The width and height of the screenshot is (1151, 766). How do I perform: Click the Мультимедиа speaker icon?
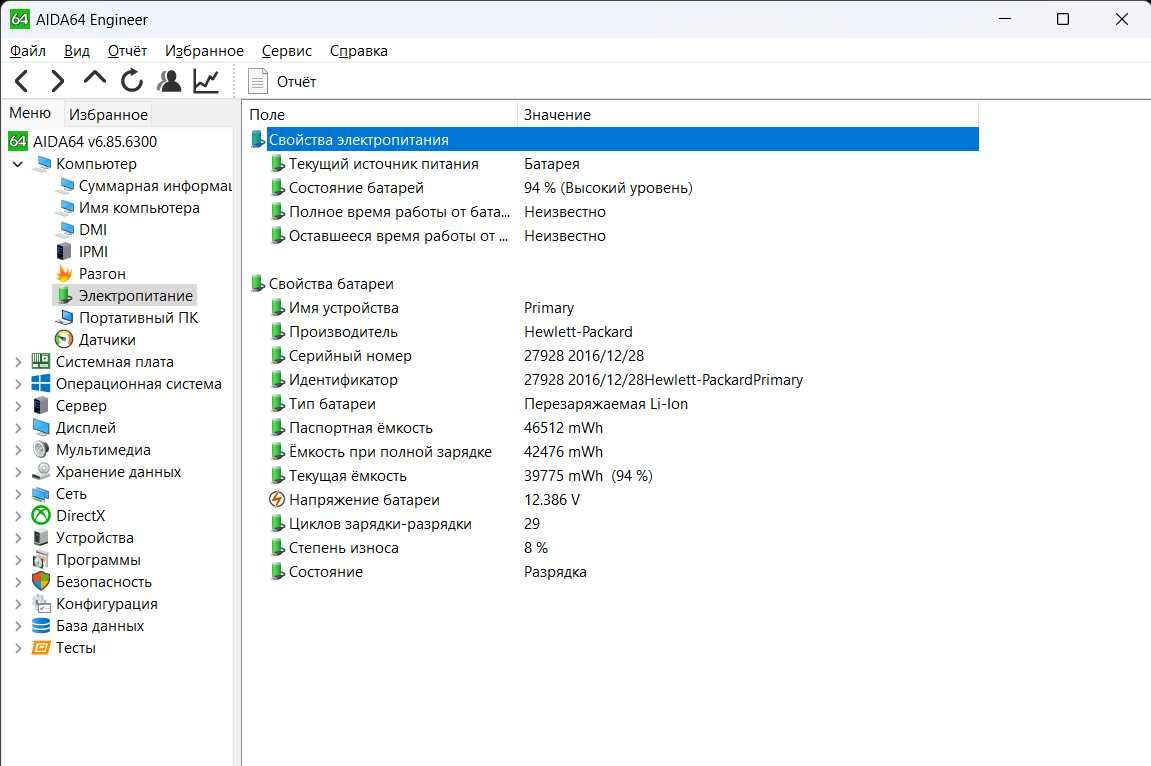pyautogui.click(x=41, y=450)
